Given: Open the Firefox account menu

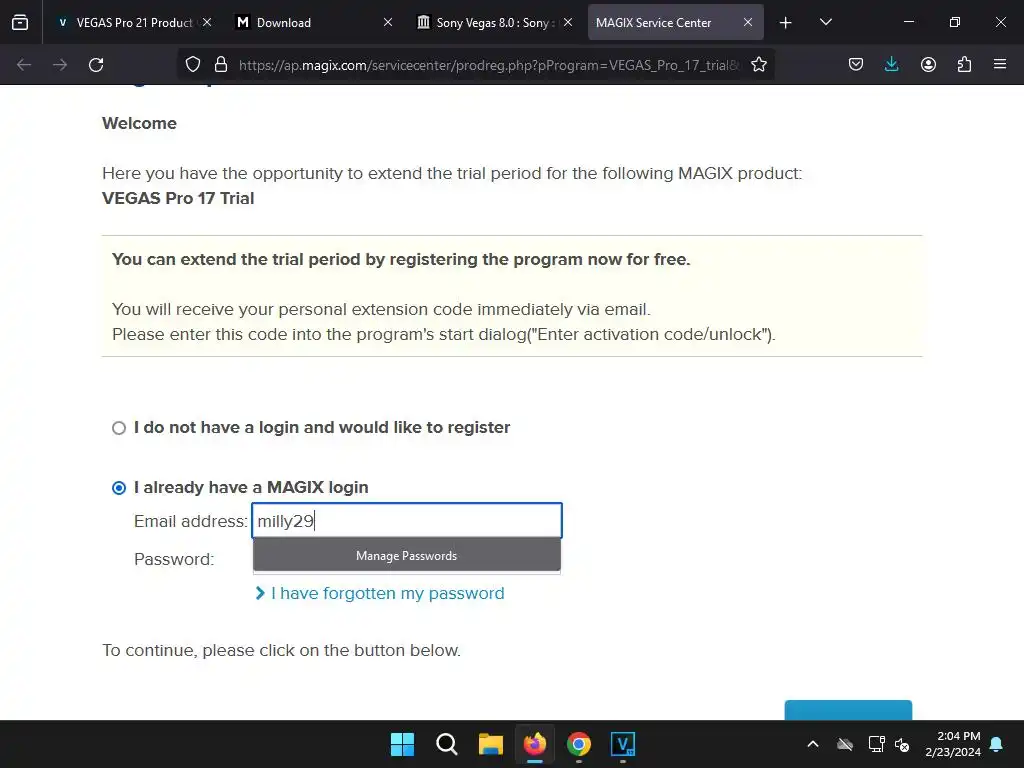Looking at the screenshot, I should 928,65.
